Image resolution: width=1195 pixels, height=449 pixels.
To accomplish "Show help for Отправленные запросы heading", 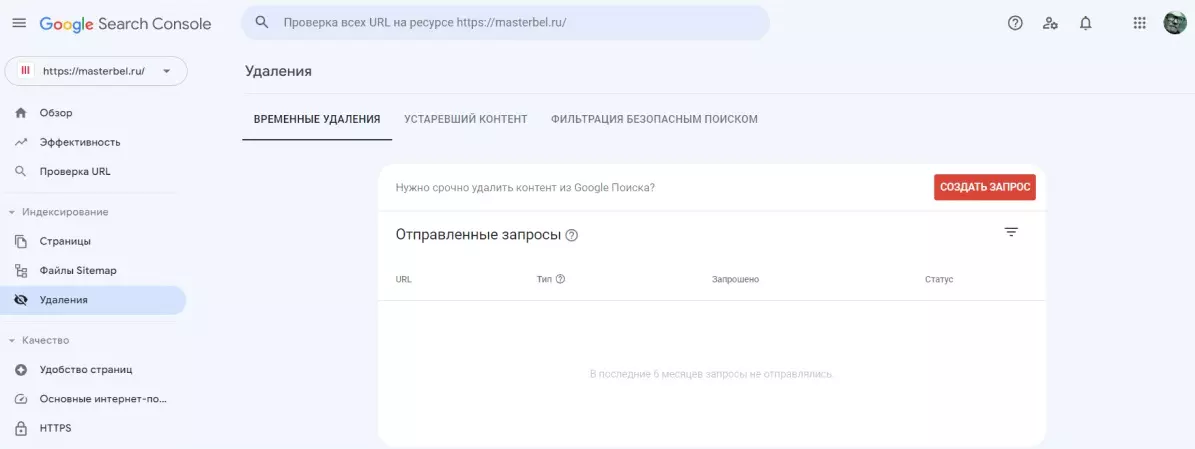I will (x=572, y=235).
